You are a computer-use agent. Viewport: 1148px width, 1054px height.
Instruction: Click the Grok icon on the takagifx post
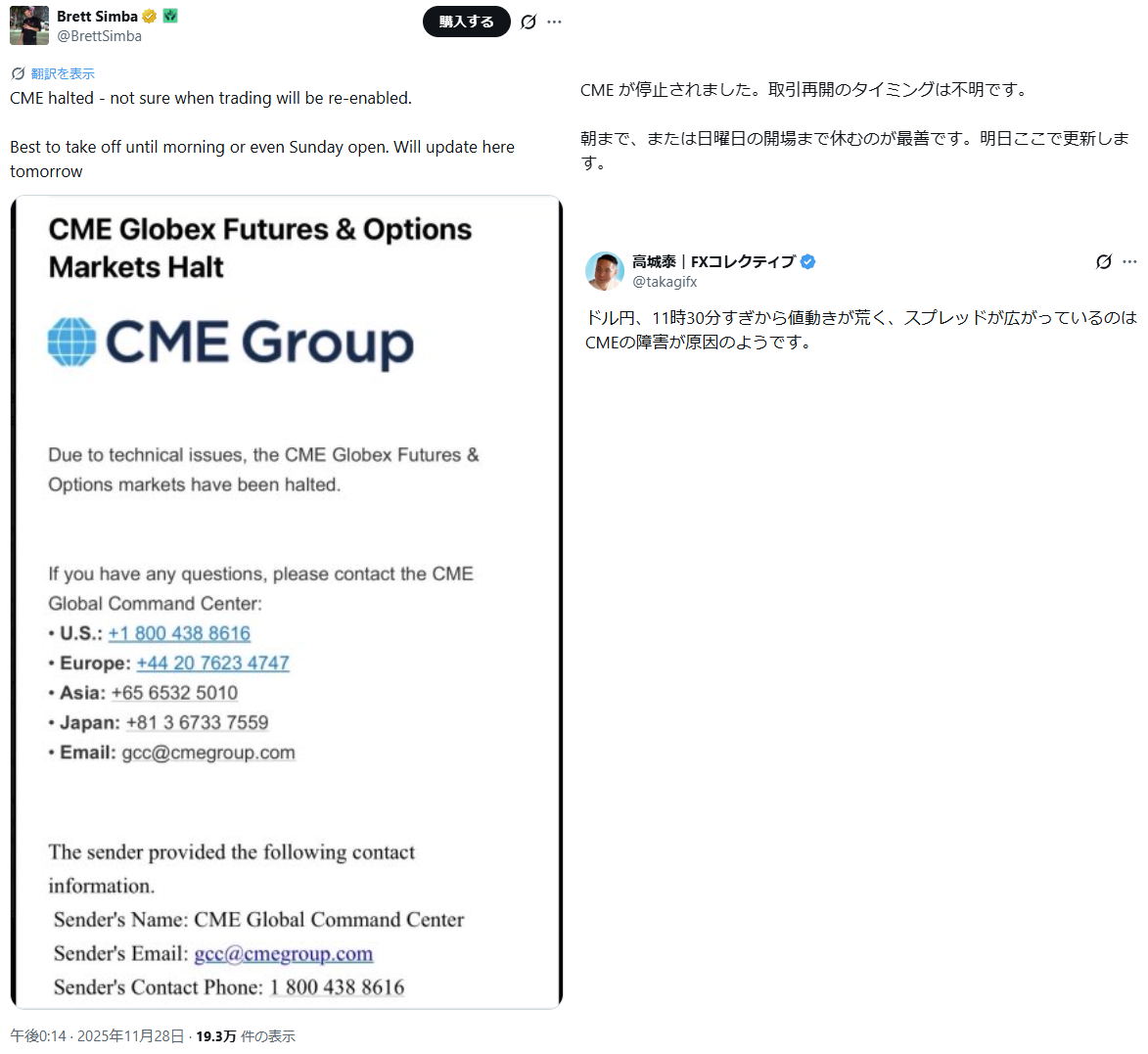[1104, 261]
